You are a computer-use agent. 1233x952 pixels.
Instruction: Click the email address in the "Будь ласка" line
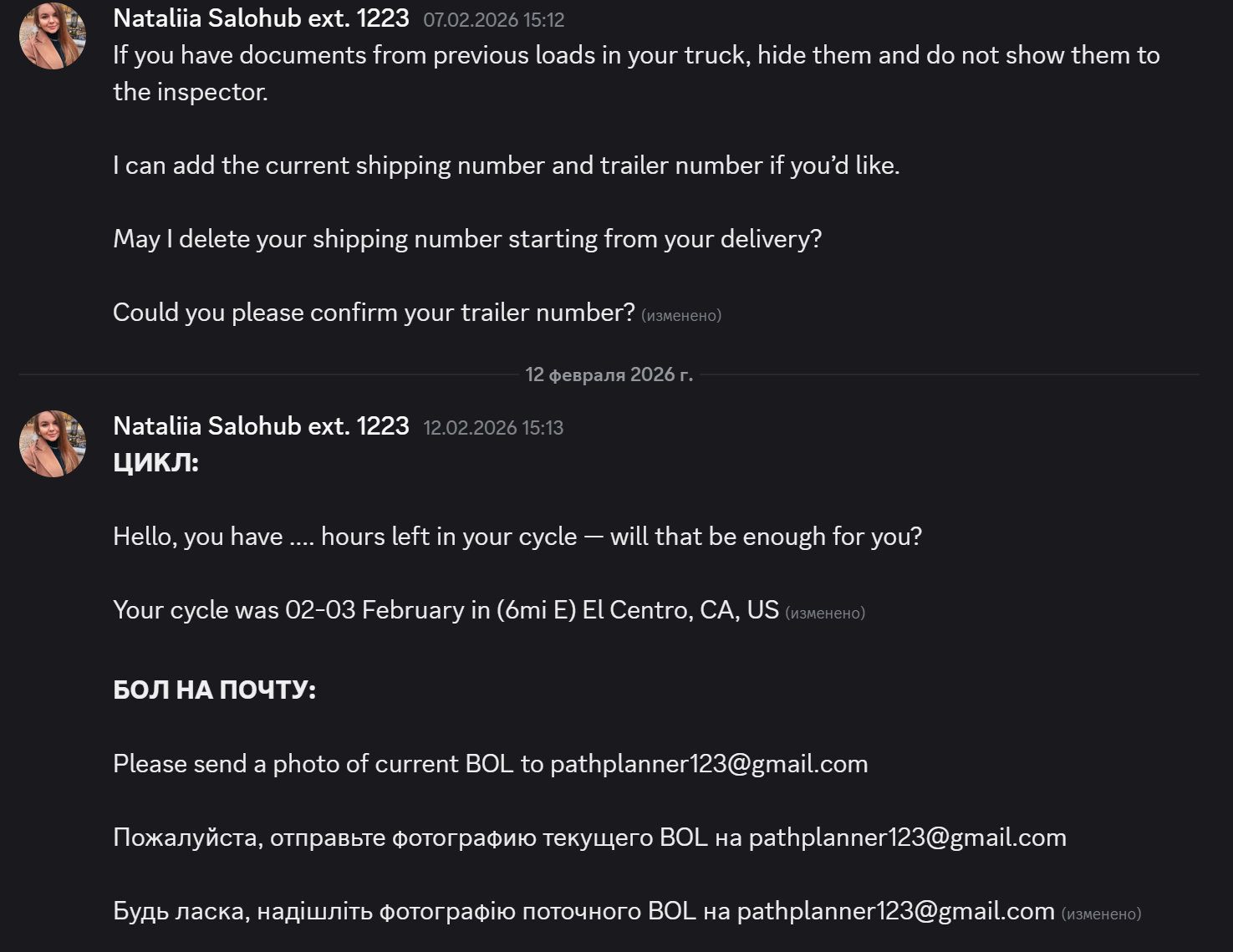pyautogui.click(x=895, y=911)
